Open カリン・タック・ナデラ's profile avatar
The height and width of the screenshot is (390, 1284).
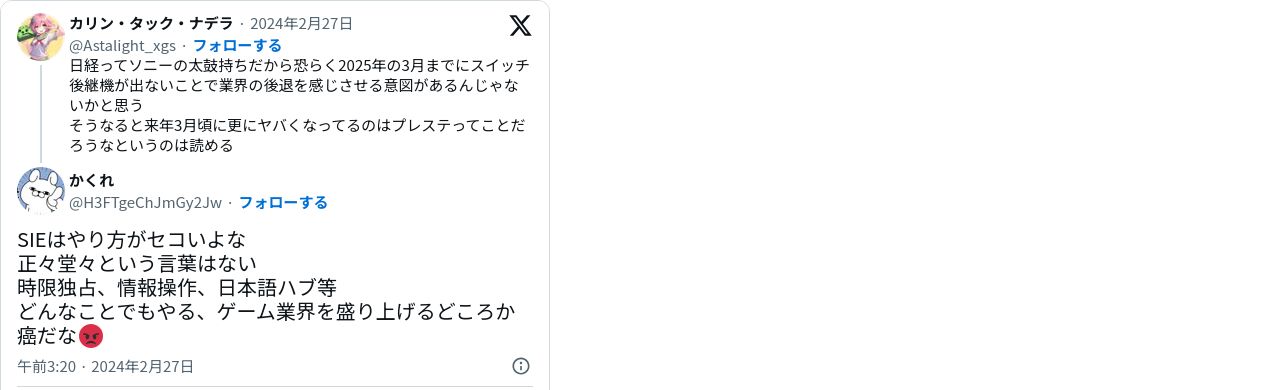tap(41, 37)
